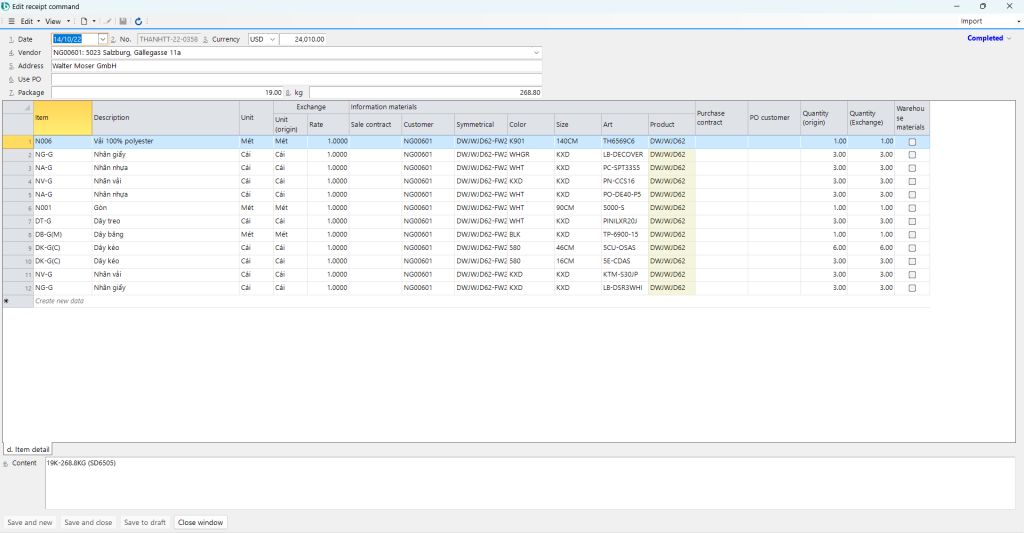The image size is (1024, 533).
Task: Expand the Completed status dropdown
Action: tap(1008, 39)
